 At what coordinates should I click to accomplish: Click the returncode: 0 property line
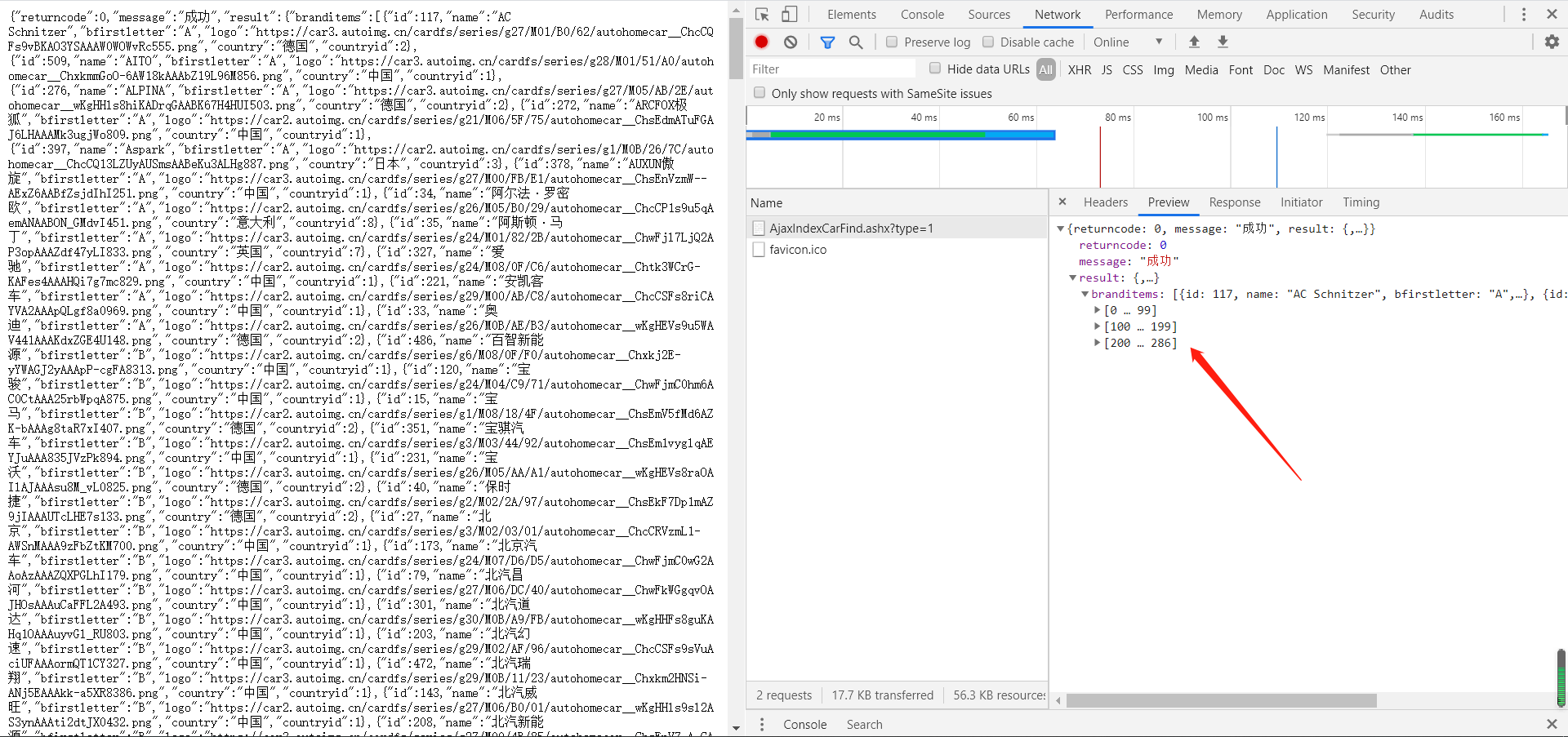[x=1123, y=246]
